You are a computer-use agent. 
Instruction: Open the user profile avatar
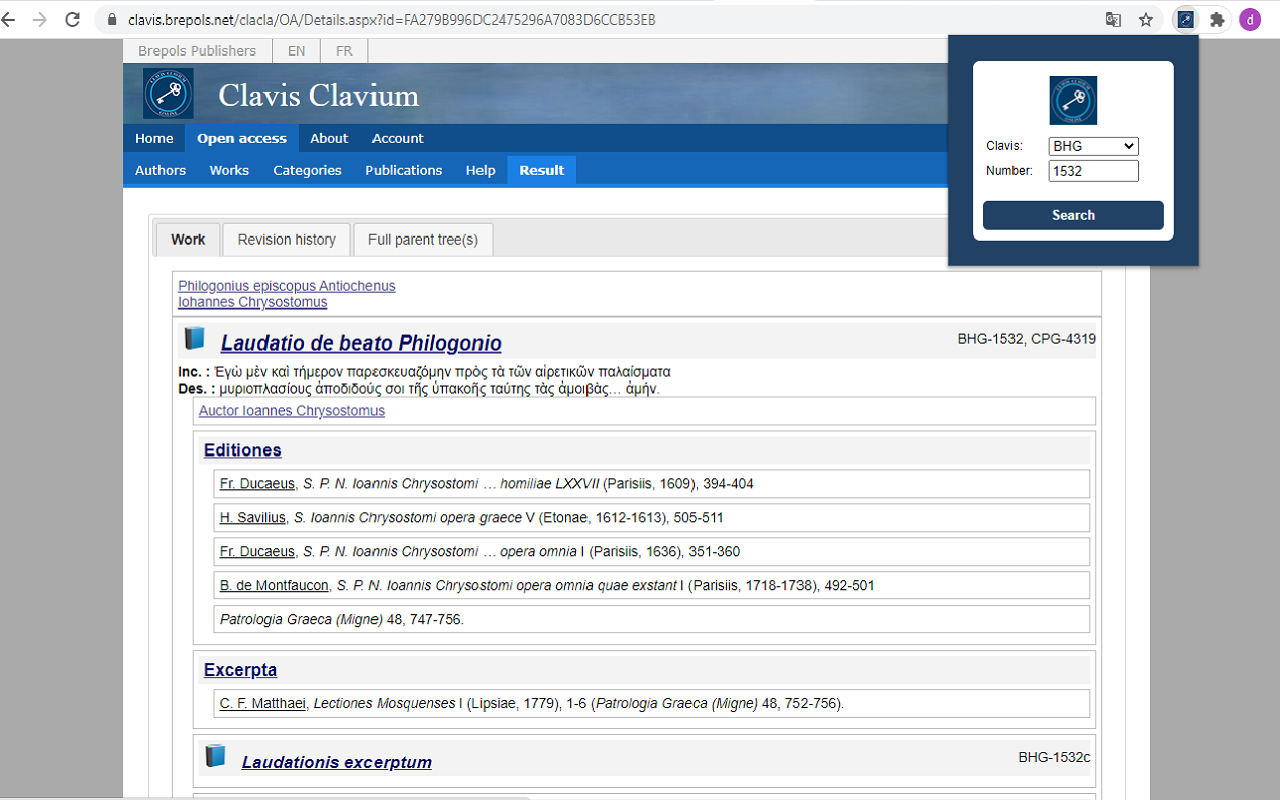pyautogui.click(x=1250, y=19)
